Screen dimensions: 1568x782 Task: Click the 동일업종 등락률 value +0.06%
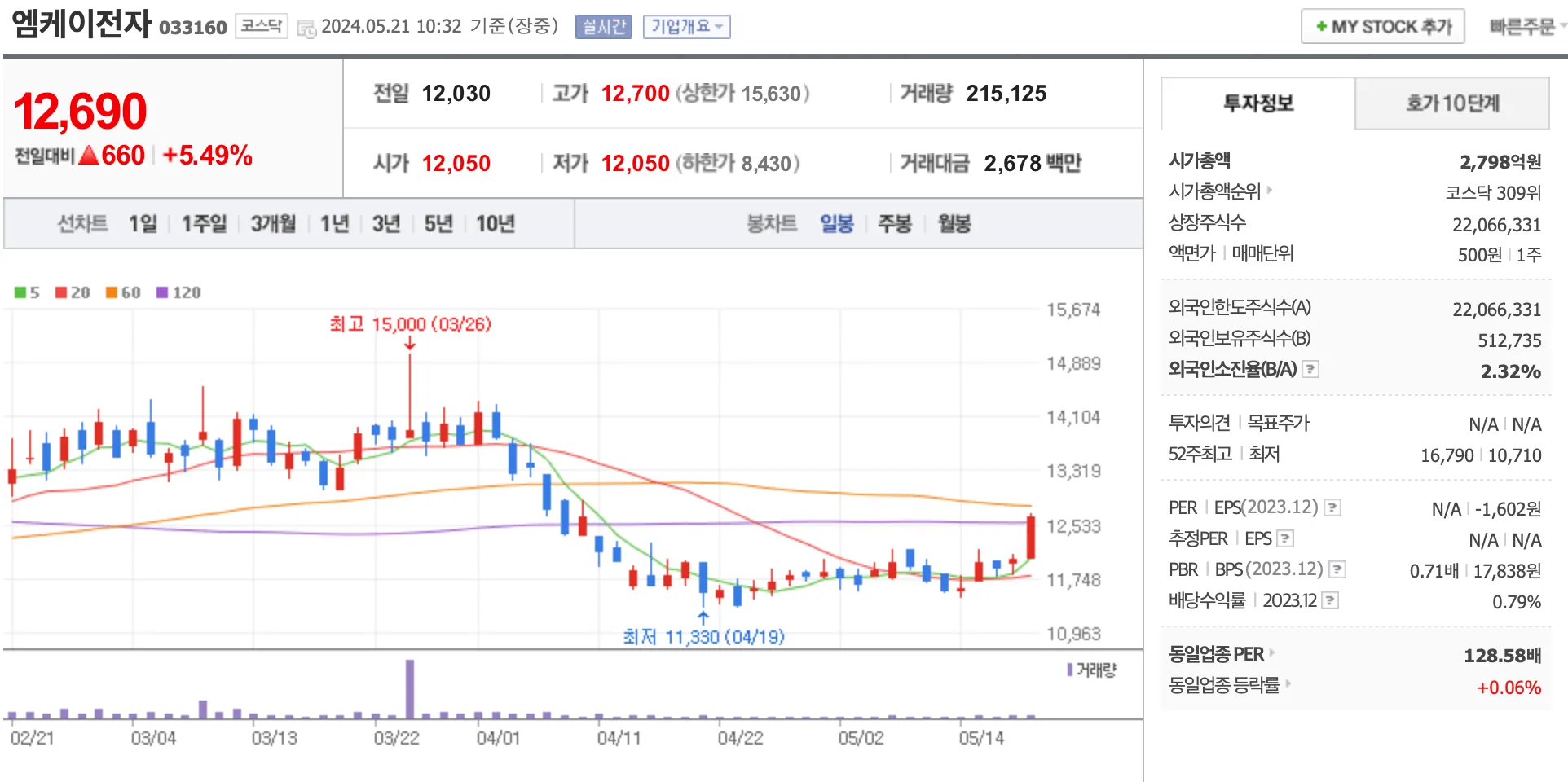tap(1509, 688)
